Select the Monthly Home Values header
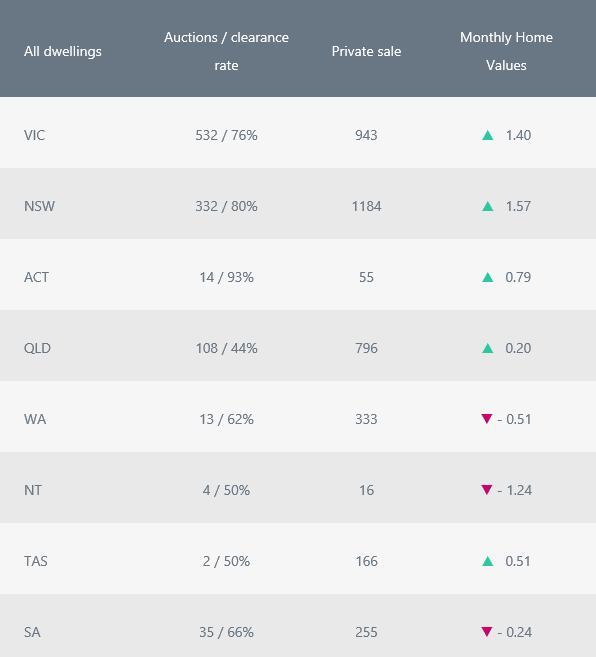 pyautogui.click(x=506, y=51)
